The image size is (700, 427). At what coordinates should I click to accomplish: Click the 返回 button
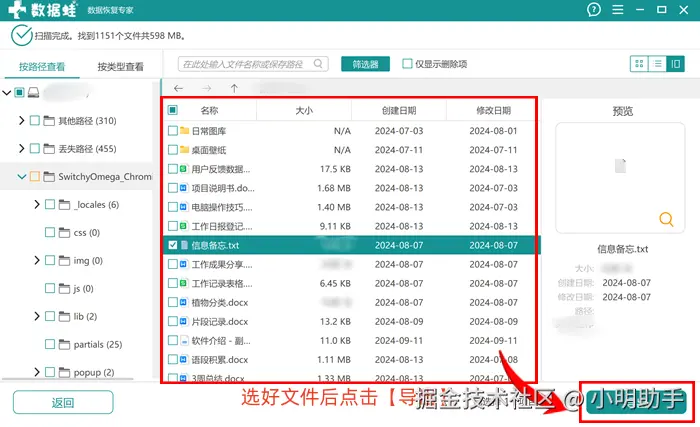[63, 402]
